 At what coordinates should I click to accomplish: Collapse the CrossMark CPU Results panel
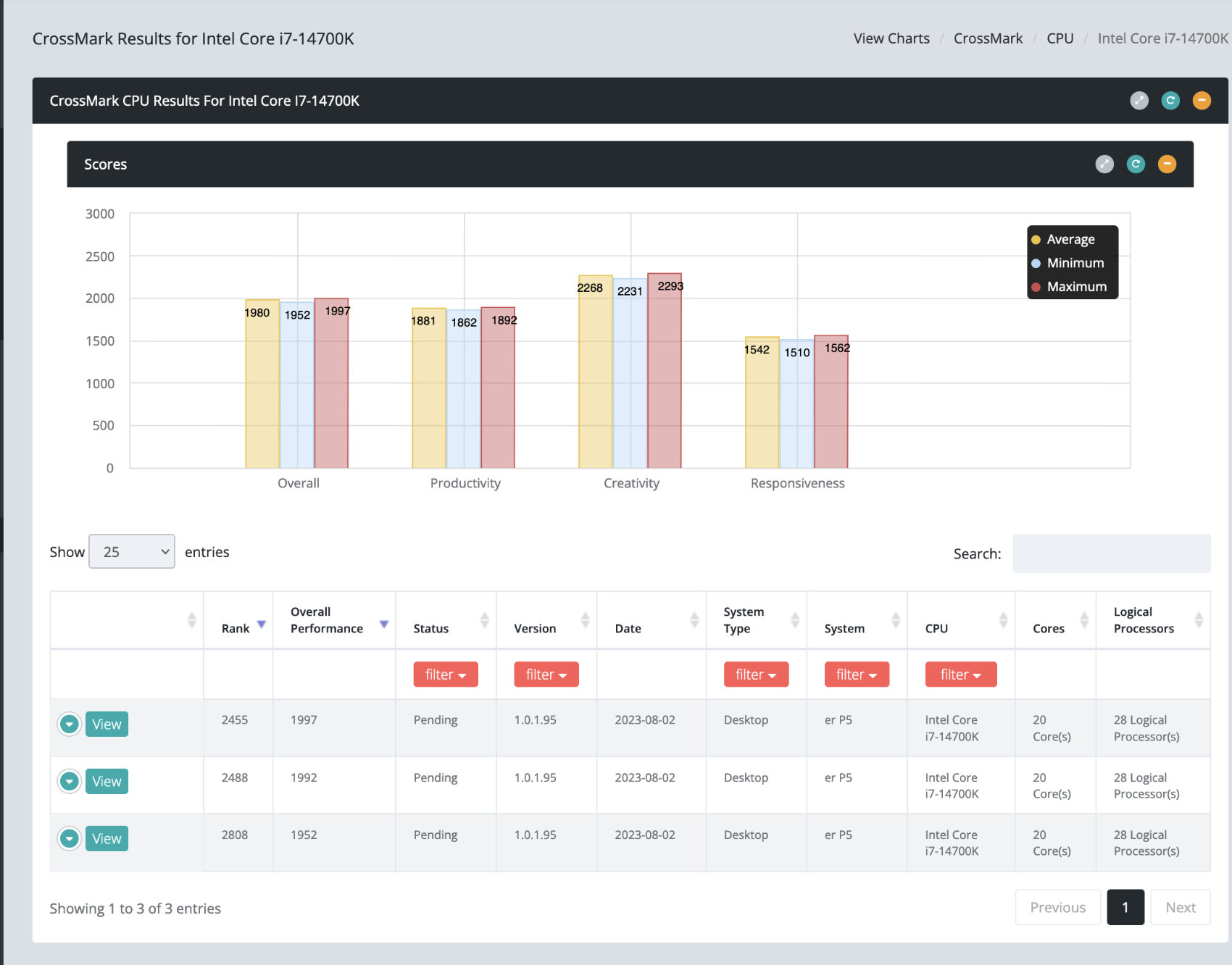[1202, 101]
